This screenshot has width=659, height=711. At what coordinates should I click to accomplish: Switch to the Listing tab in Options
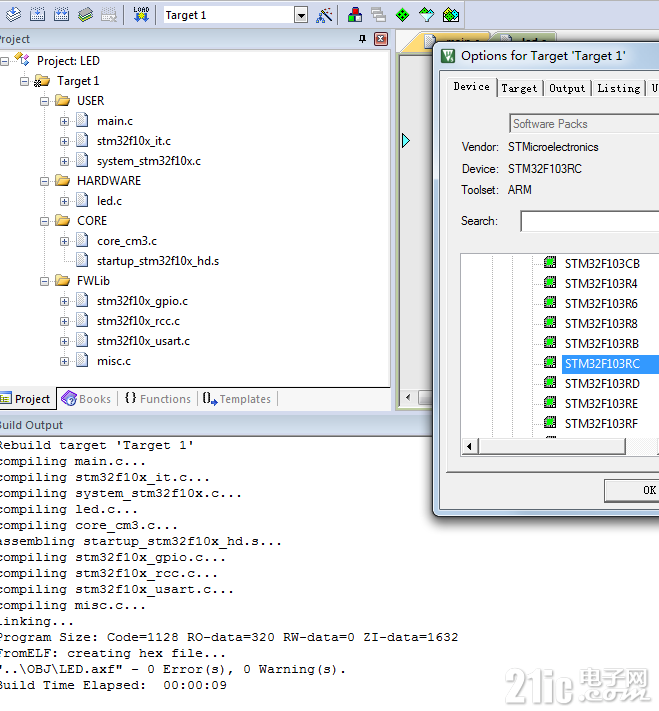coord(619,88)
